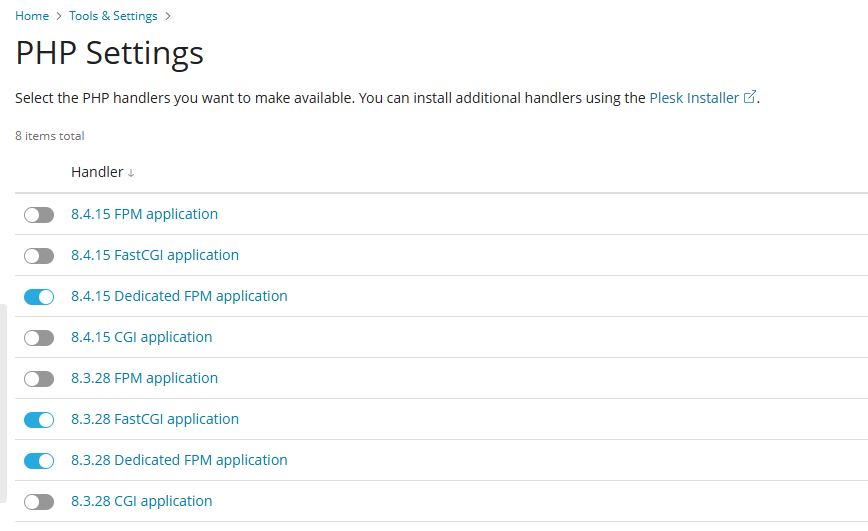Sort the list by Handler column
Screen dimensions: 868x531
coord(98,172)
